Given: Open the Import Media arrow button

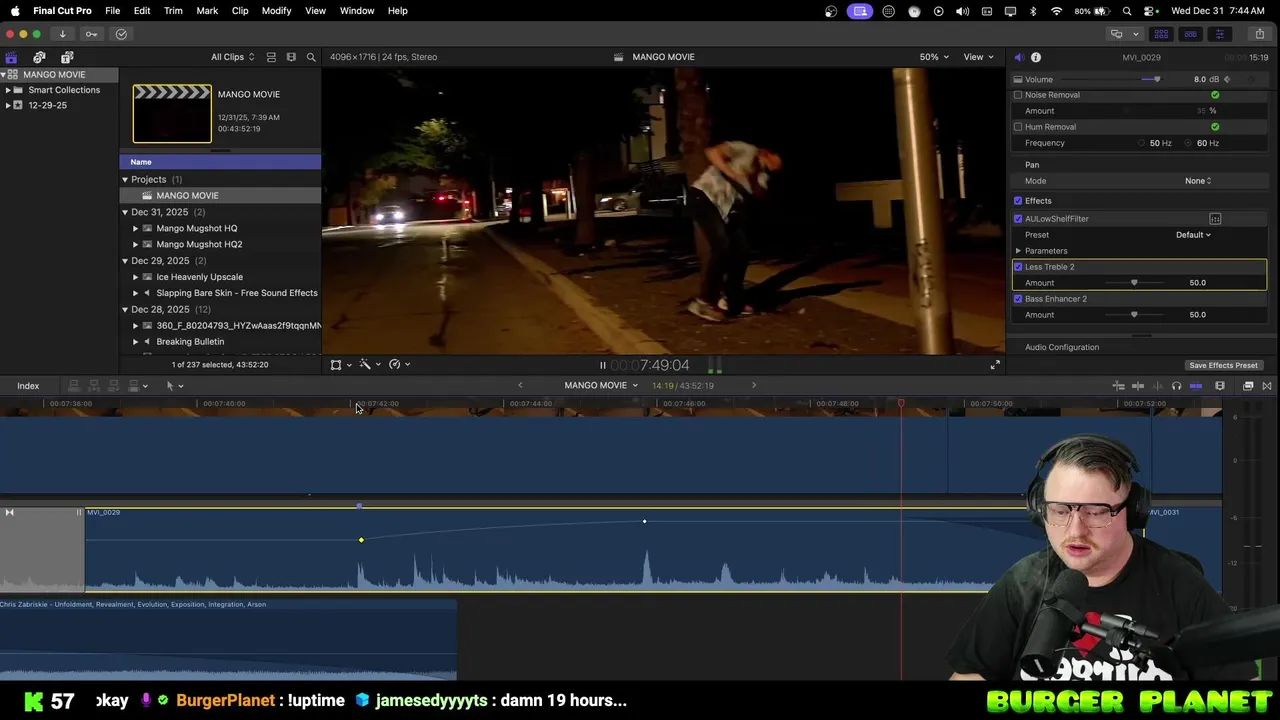Looking at the screenshot, I should click(x=62, y=34).
